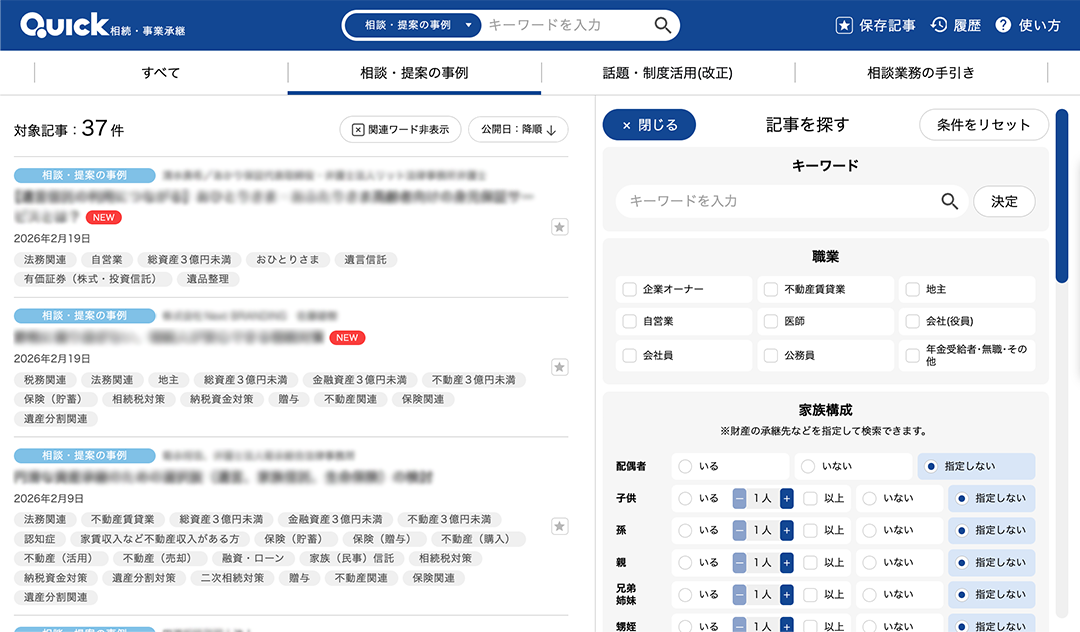Open the 相談業務の手引き tab
Screen dimensions: 1080x632
(920, 73)
